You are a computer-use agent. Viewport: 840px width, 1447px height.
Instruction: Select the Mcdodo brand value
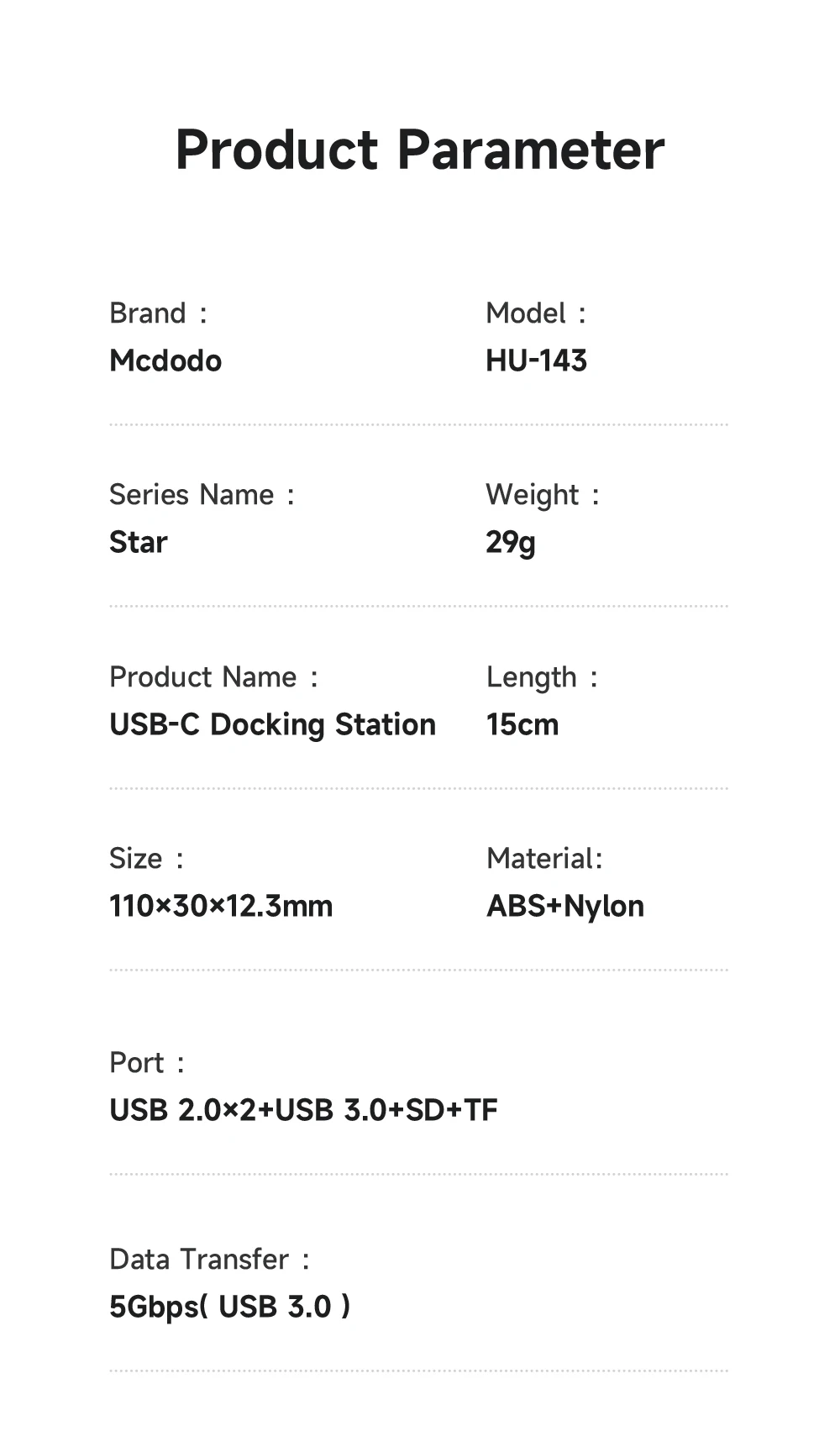[165, 361]
